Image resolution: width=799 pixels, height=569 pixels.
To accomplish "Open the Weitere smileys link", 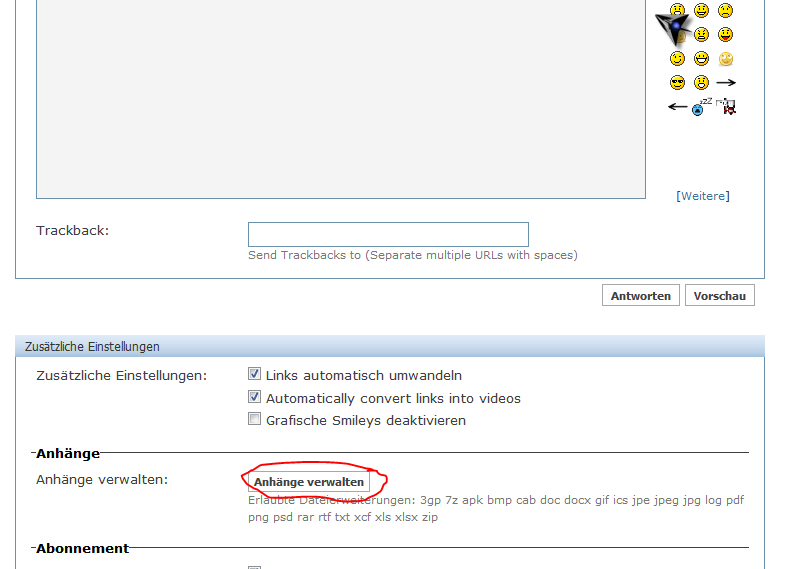I will click(x=703, y=196).
